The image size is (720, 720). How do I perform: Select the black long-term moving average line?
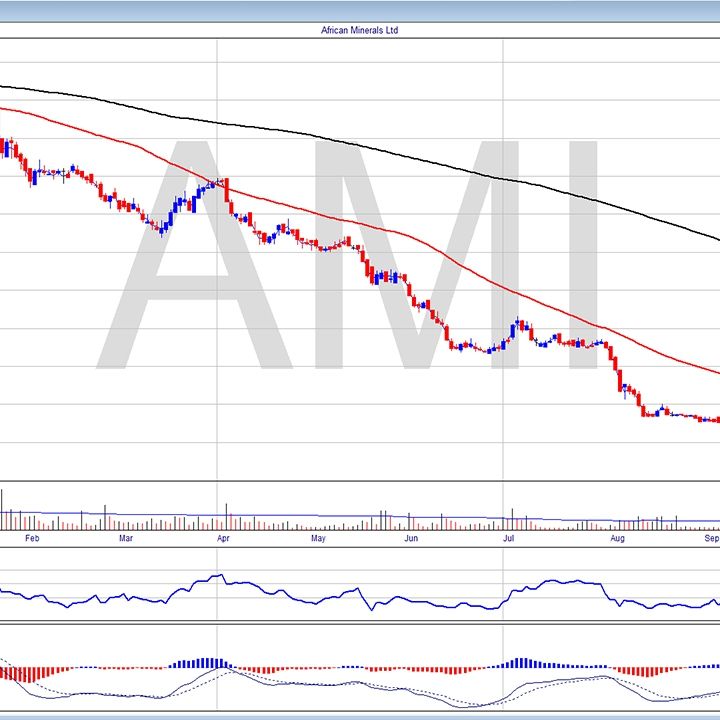400,151
